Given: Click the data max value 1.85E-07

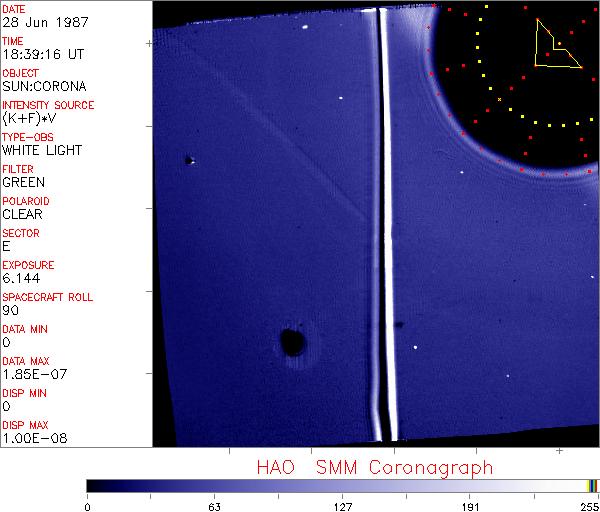Looking at the screenshot, I should [x=32, y=375].
